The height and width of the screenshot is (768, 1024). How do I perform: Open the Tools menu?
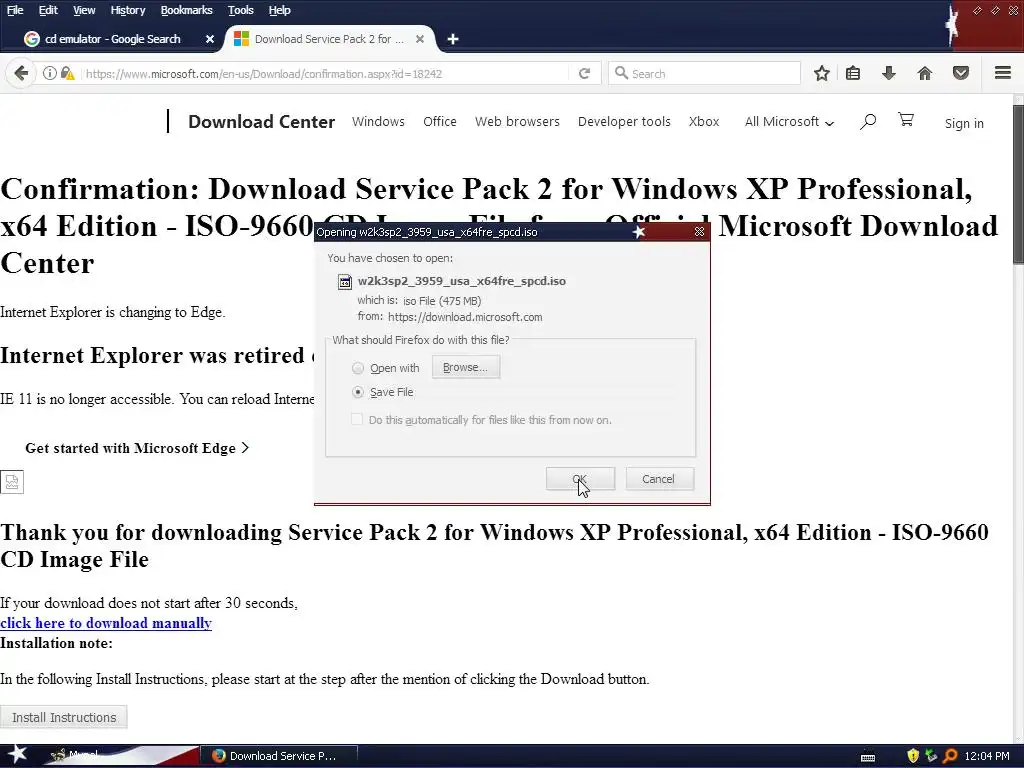(x=240, y=10)
